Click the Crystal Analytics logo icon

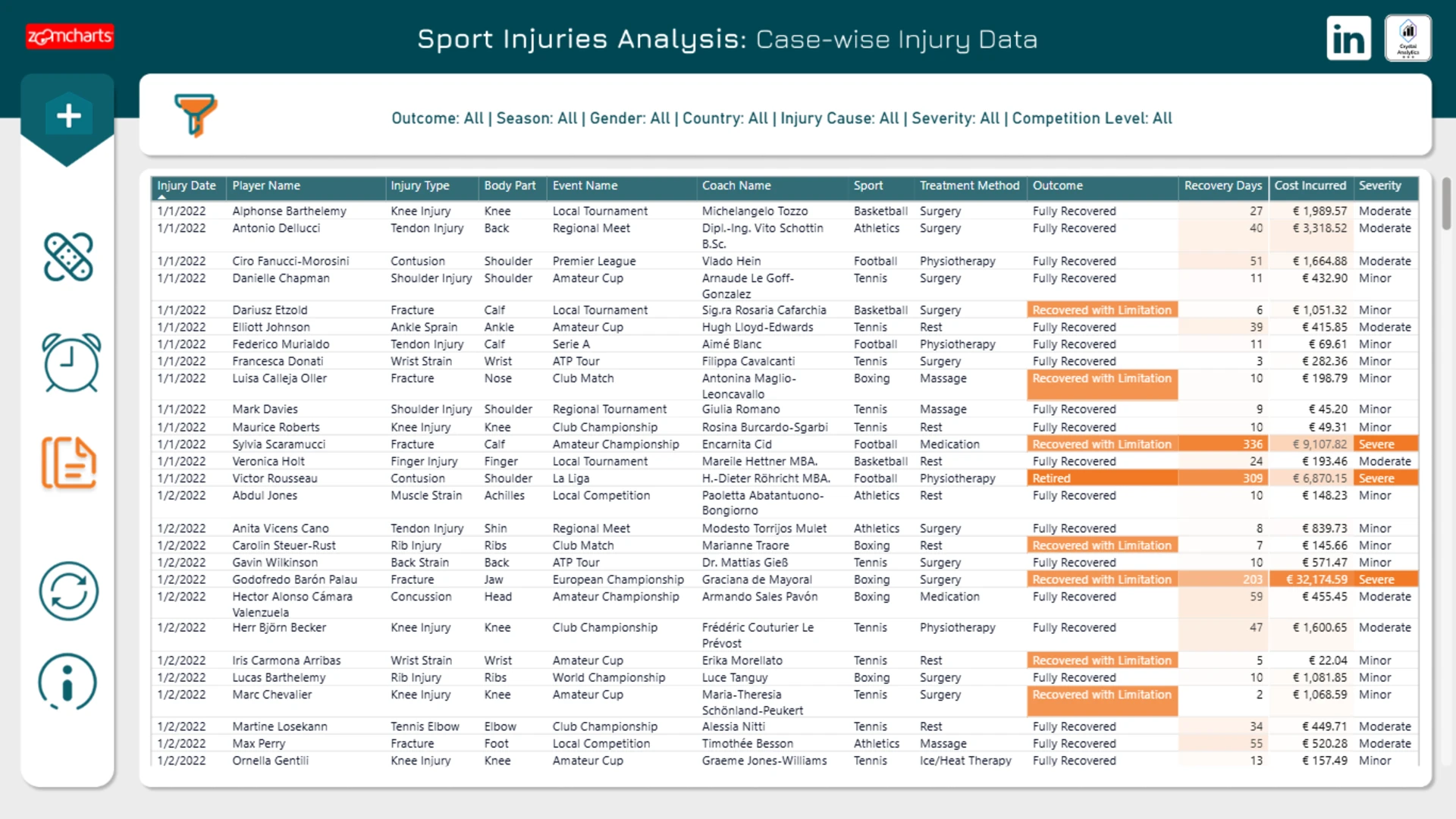(x=1408, y=38)
